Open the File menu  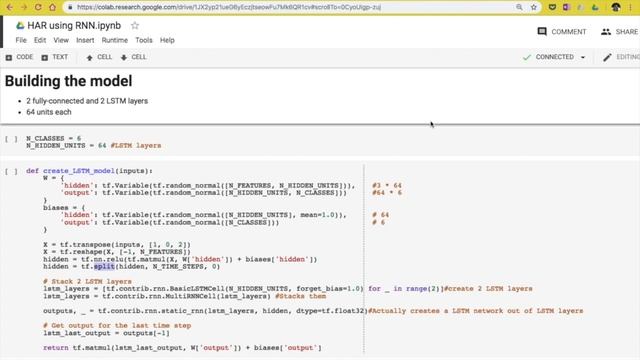coord(21,40)
